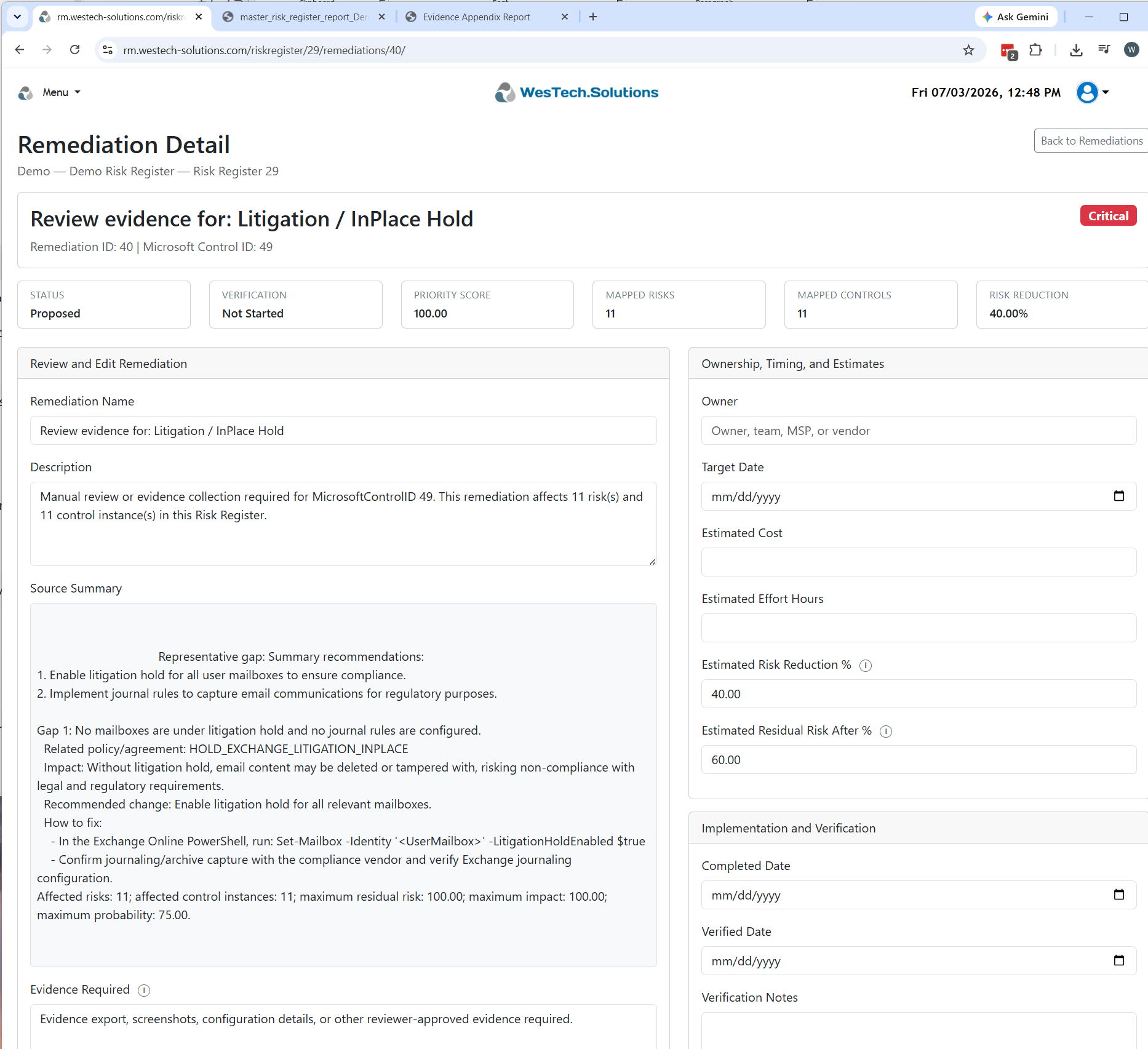Open the user account dropdown
This screenshot has height=1049, width=1148.
[x=1093, y=92]
